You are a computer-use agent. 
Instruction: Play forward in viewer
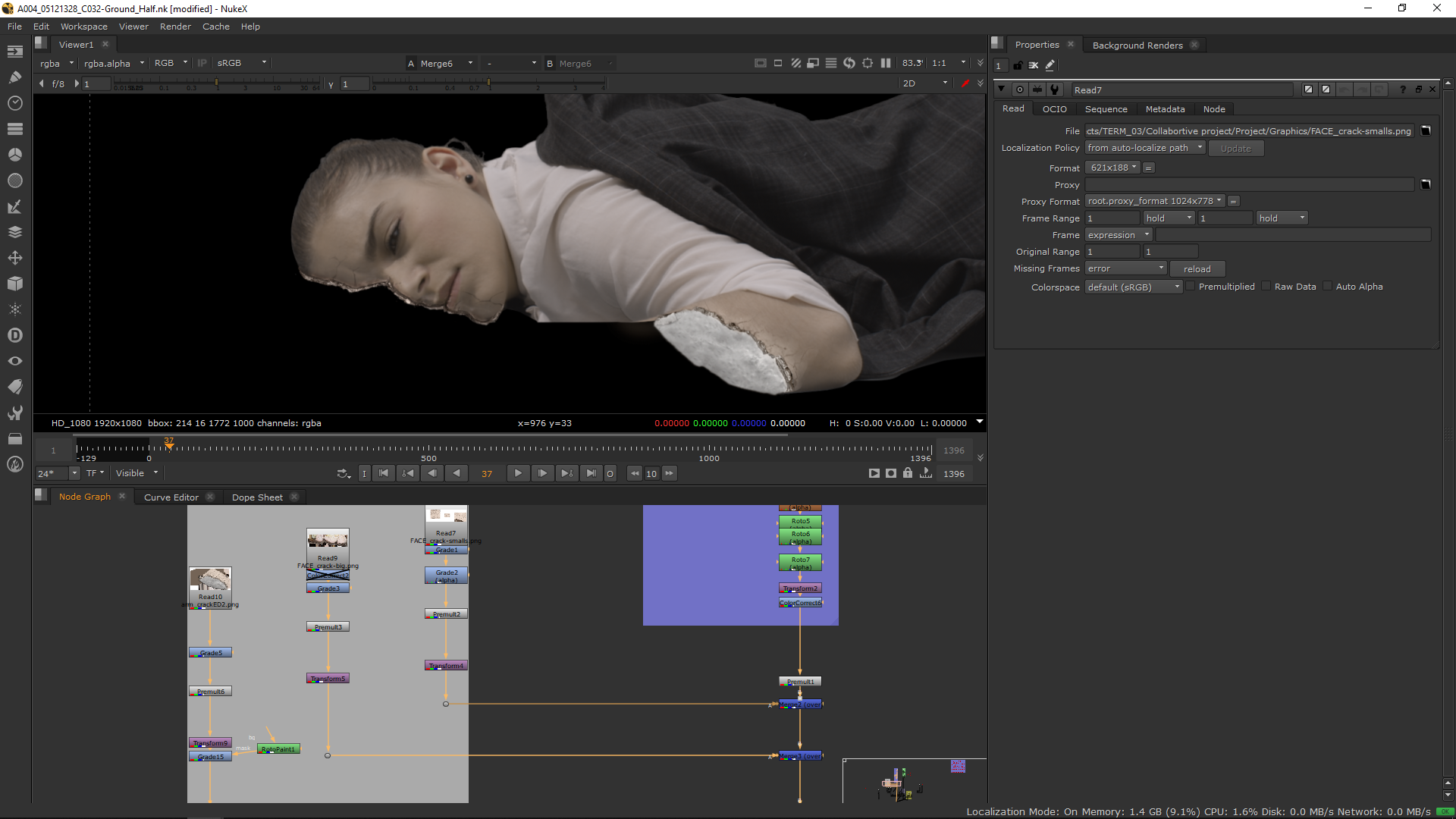[x=518, y=473]
